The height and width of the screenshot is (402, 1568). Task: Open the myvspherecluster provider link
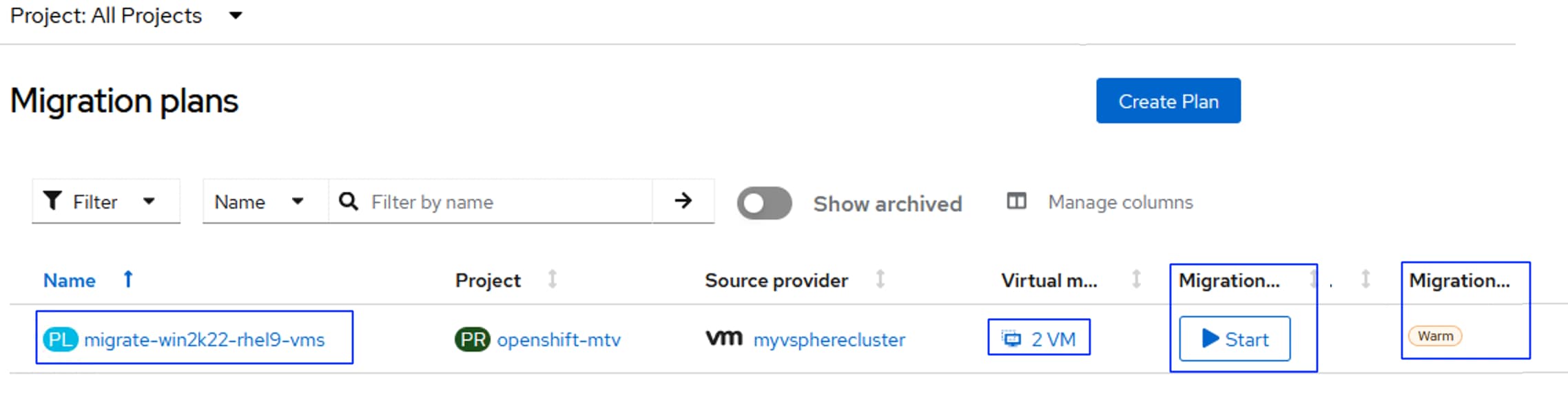[x=829, y=339]
